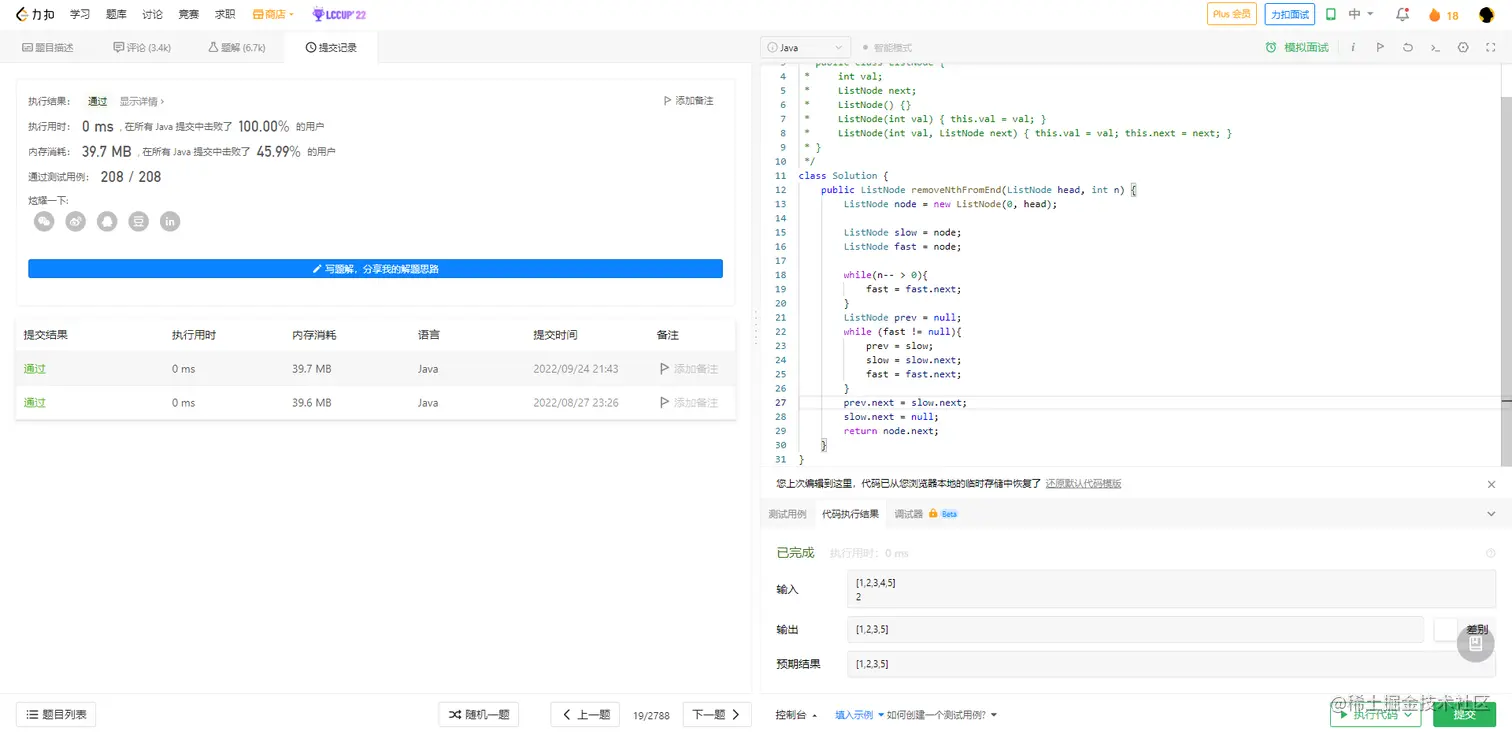Go to 上一题 previous problem

pyautogui.click(x=585, y=715)
